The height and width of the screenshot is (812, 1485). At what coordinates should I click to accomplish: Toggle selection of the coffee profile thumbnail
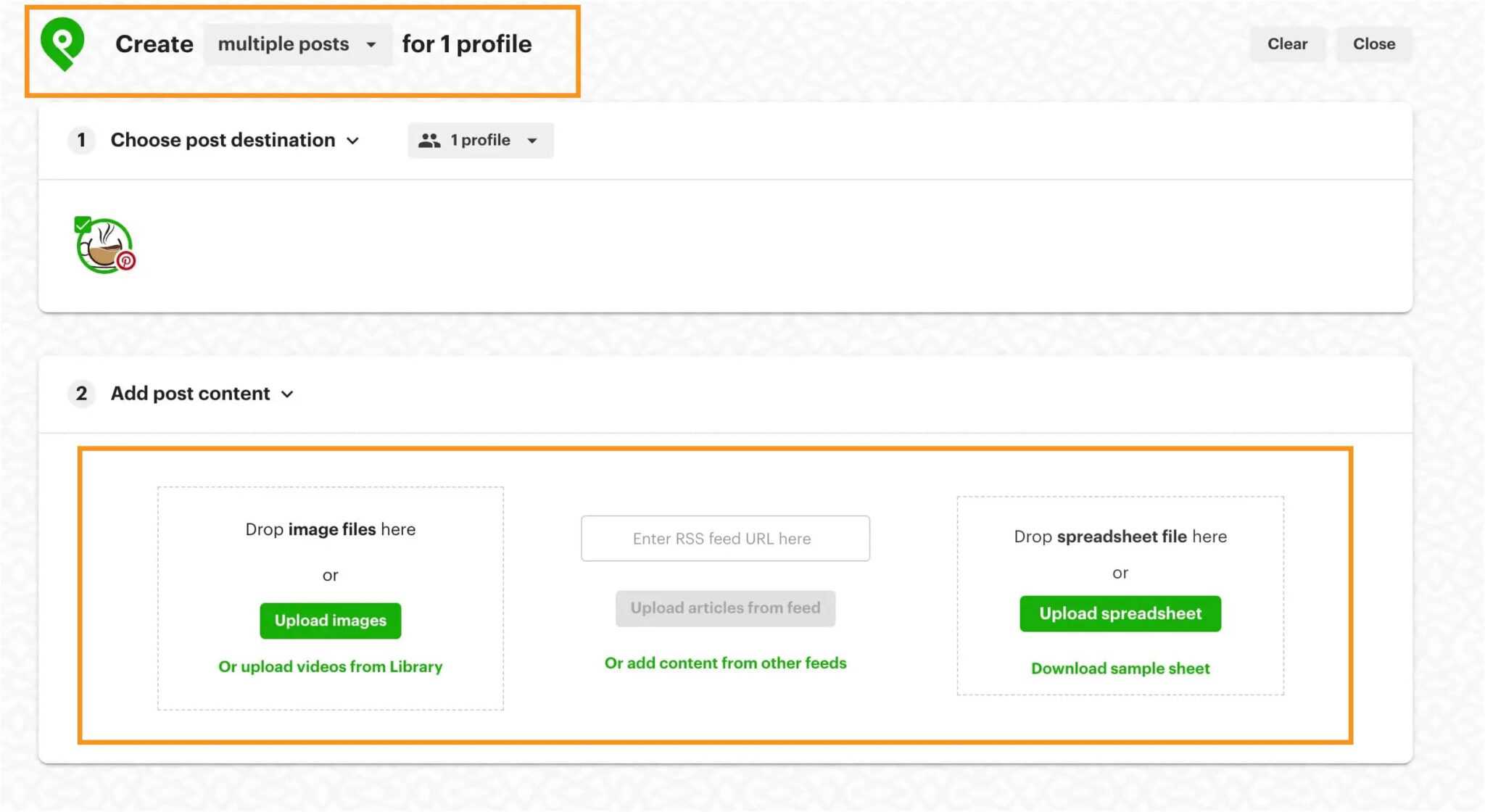click(x=106, y=246)
